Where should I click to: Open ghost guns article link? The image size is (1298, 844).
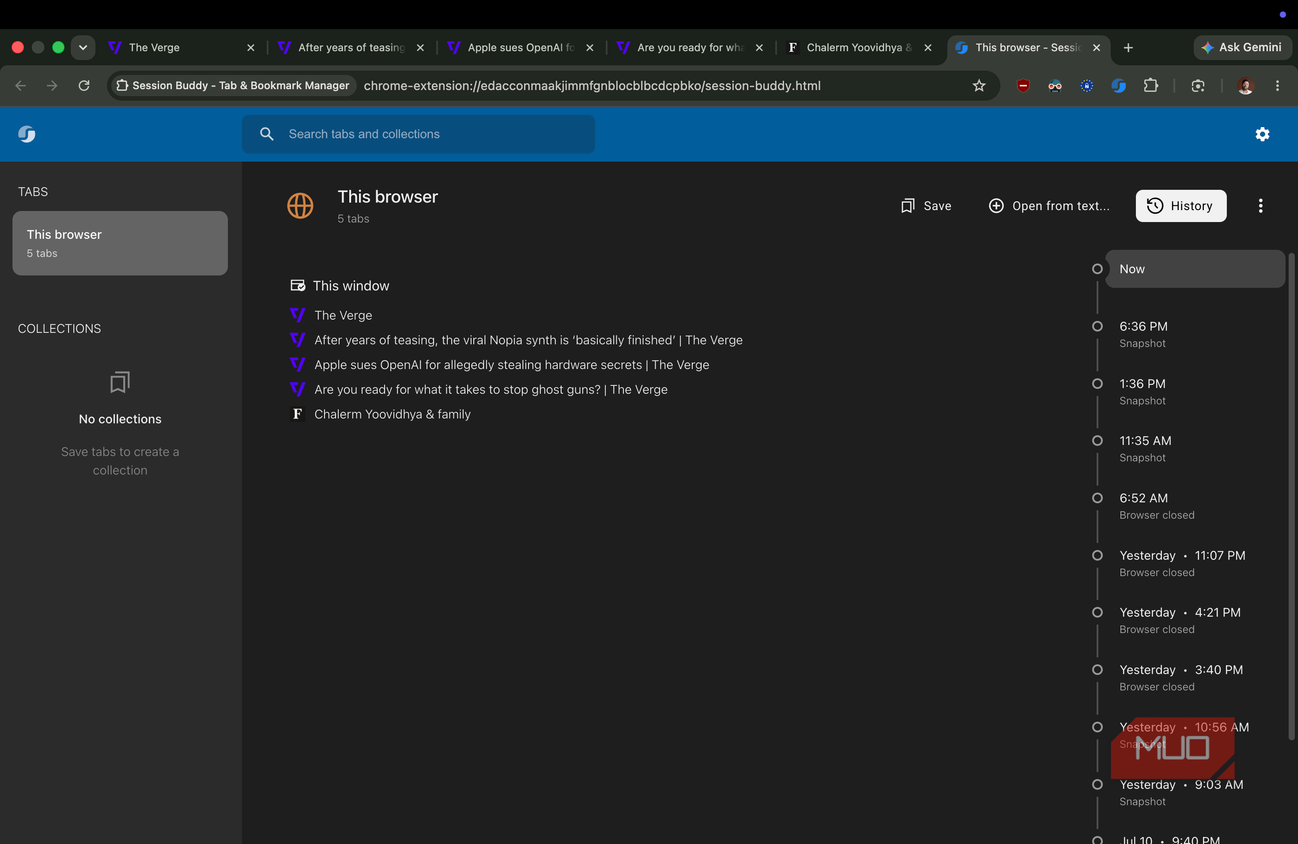(490, 389)
